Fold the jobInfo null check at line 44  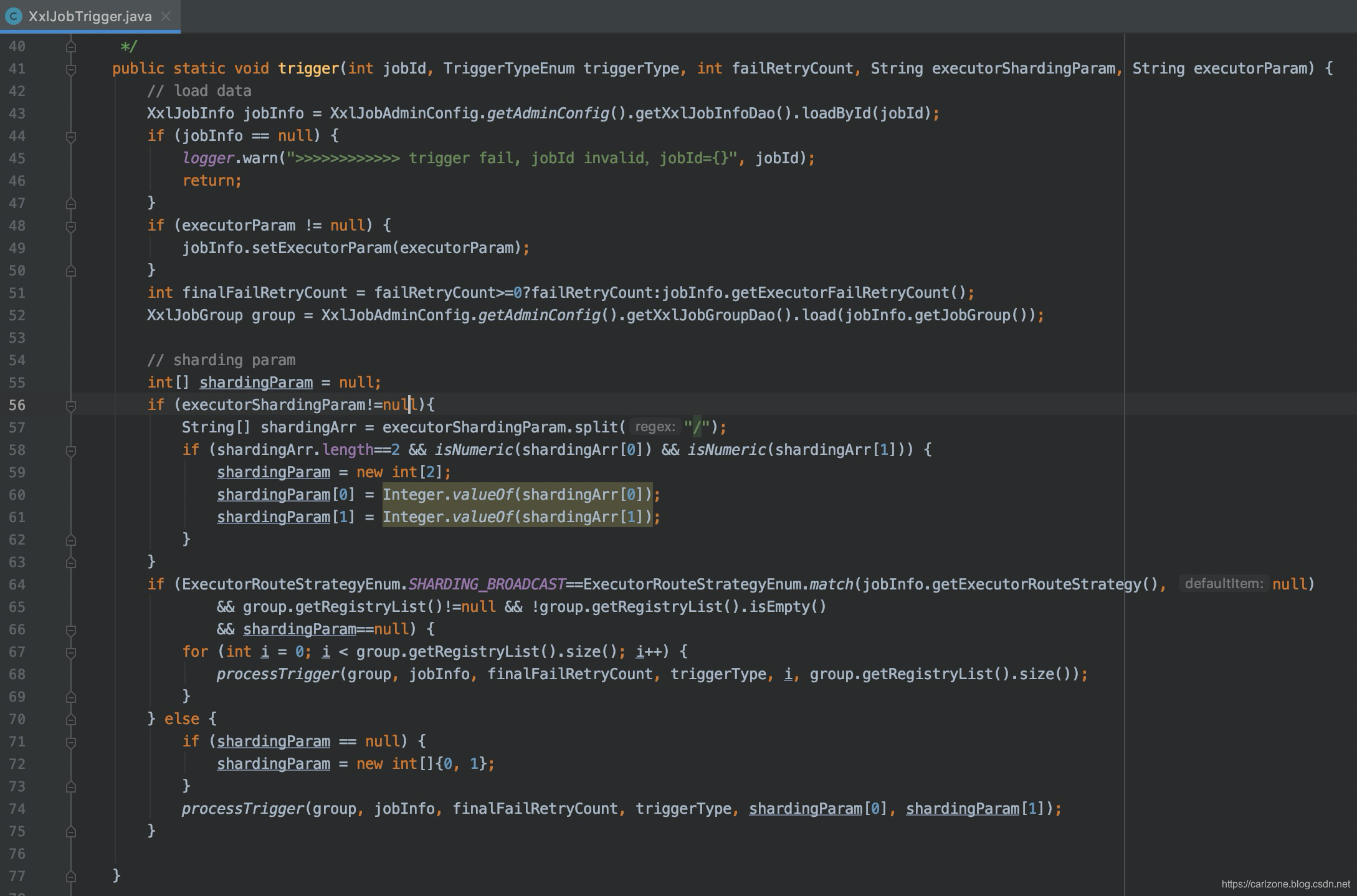71,136
